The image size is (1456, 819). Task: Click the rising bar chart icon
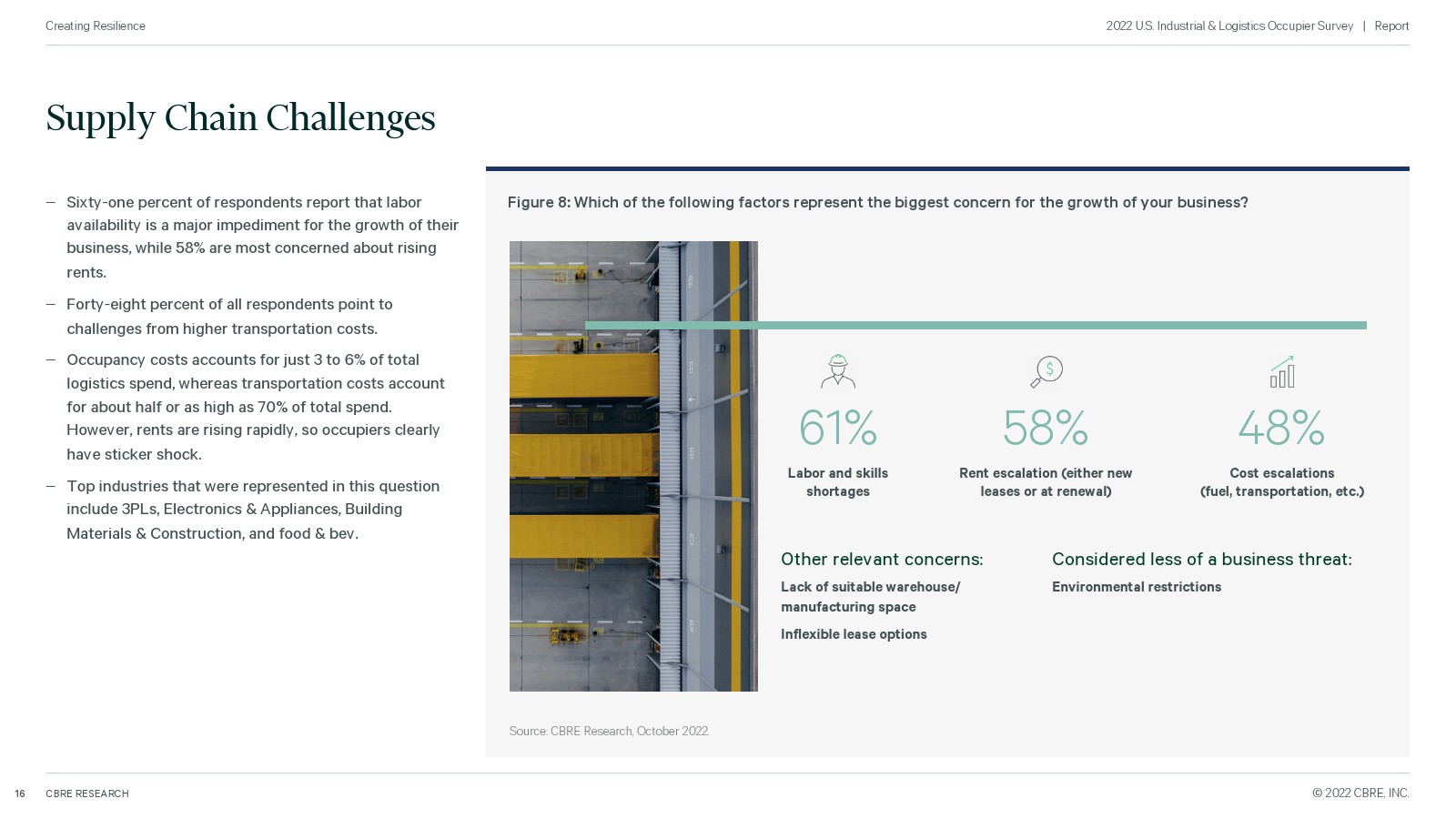point(1281,371)
